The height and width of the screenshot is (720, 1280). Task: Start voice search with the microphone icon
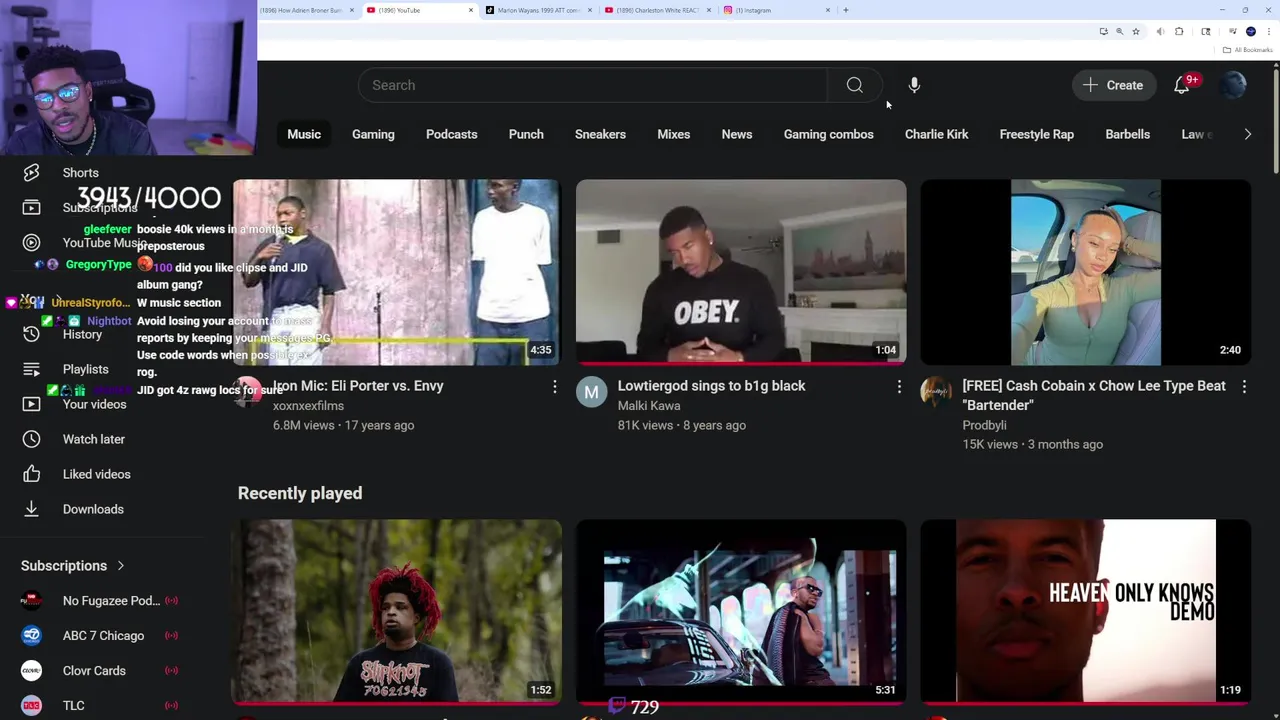pyautogui.click(x=914, y=85)
